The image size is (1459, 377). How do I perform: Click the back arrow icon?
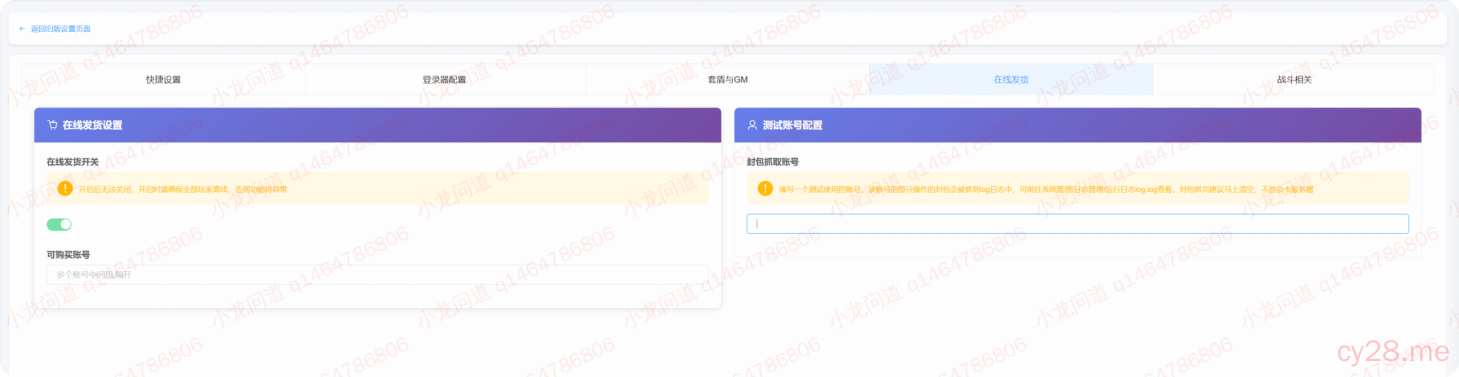(23, 29)
